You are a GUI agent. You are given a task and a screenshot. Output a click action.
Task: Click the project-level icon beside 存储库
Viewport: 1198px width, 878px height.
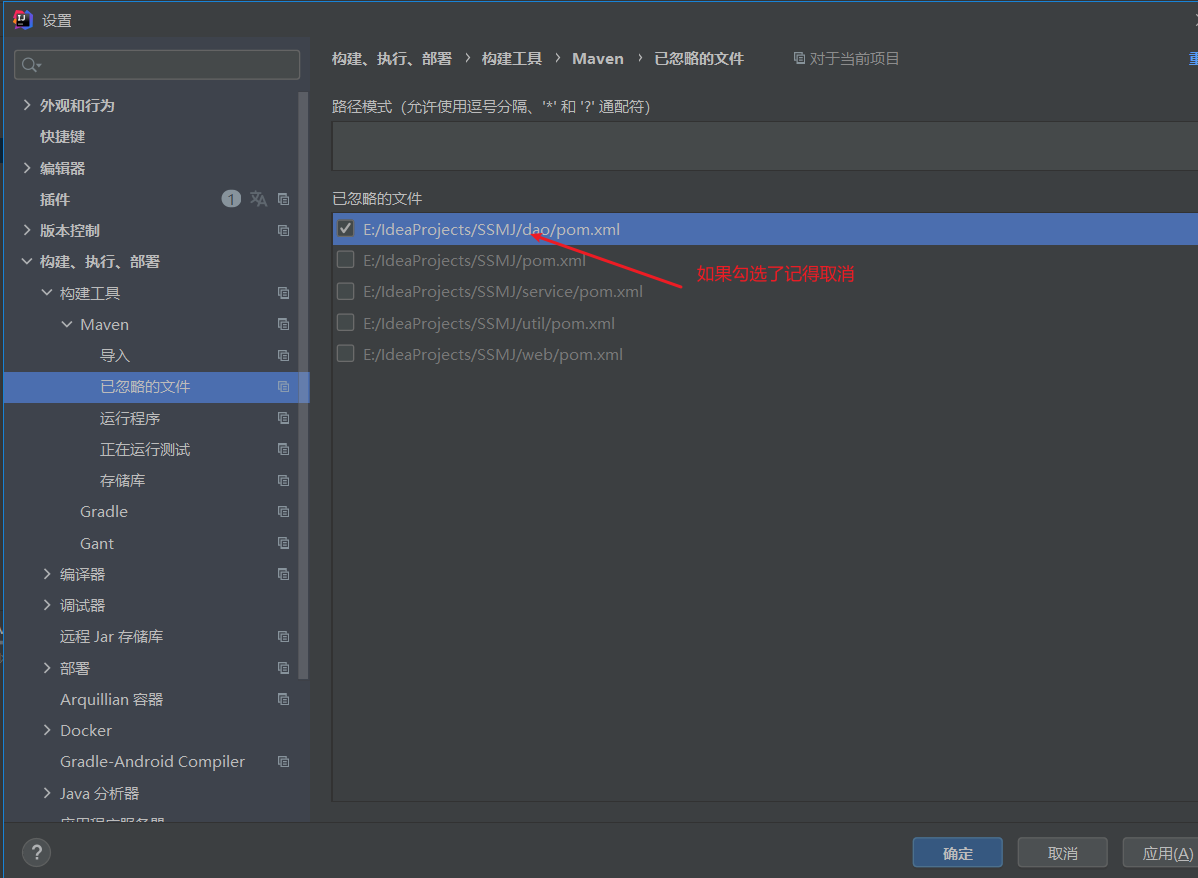coord(283,481)
